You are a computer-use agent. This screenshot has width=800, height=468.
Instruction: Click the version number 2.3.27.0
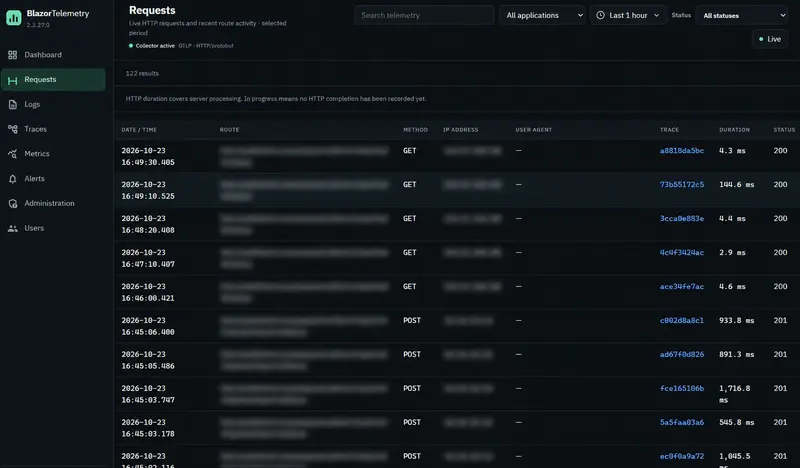(x=38, y=25)
